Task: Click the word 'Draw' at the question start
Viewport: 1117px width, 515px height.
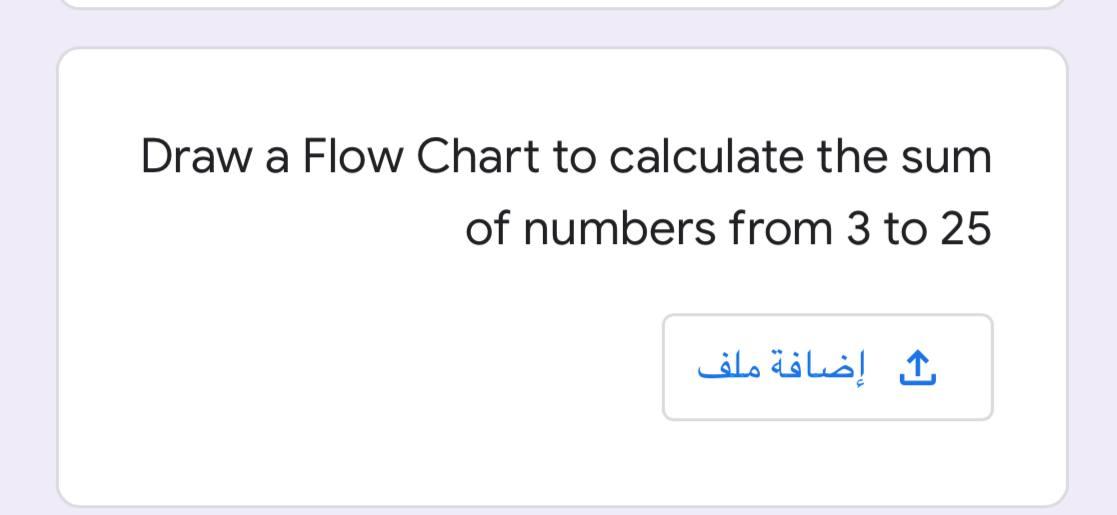Action: (x=197, y=157)
